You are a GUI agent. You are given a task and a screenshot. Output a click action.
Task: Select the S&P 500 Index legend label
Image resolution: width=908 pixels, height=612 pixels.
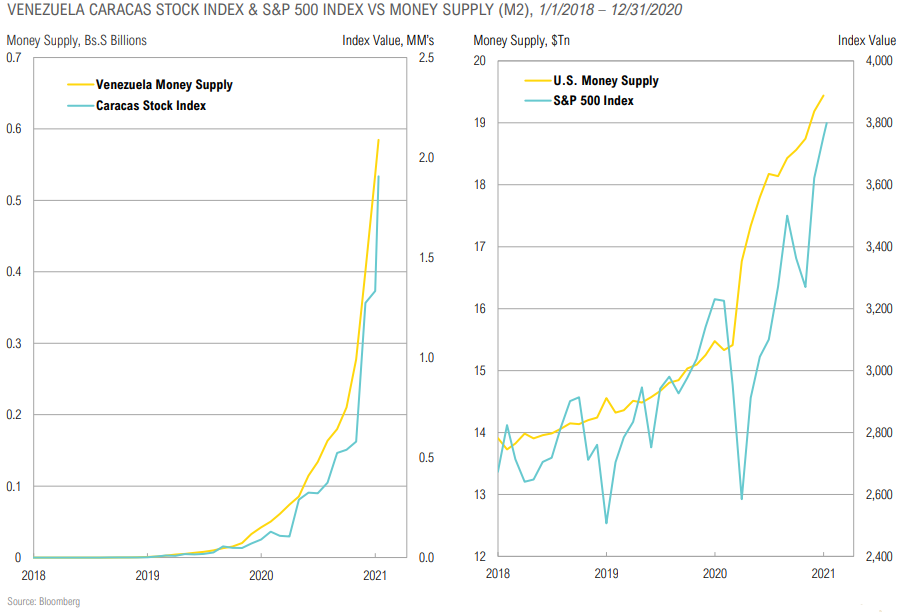592,101
